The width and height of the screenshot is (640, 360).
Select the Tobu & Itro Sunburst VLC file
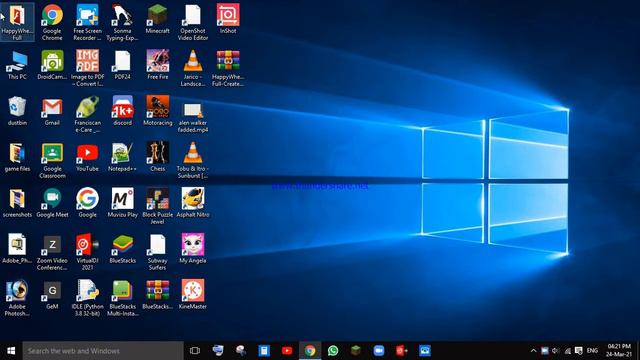193,160
